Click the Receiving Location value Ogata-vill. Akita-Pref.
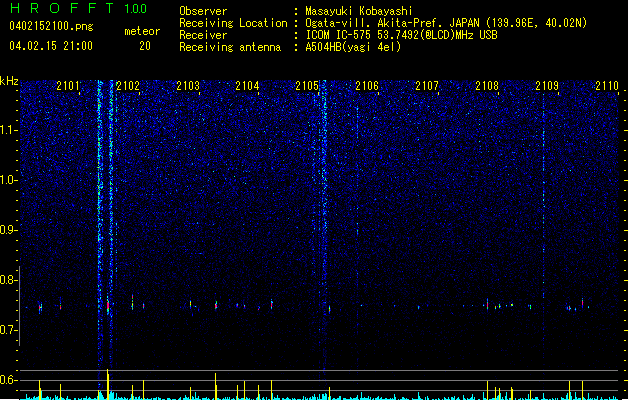629x400 pixels. pos(446,23)
